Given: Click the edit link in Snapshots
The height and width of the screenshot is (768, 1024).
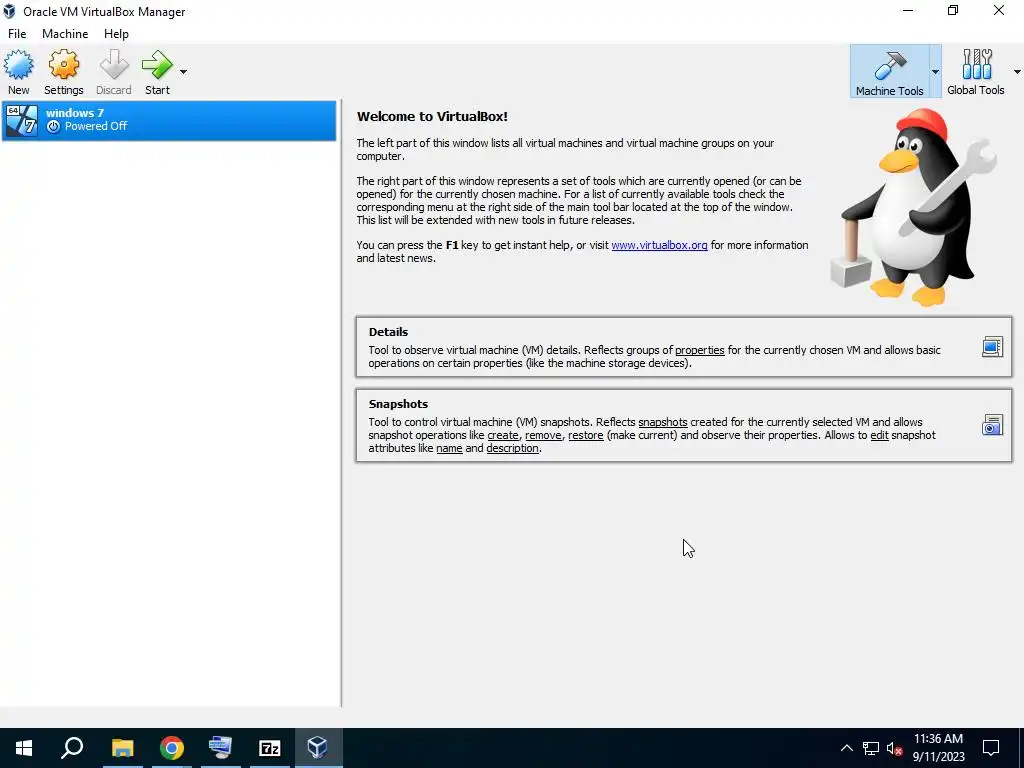Looking at the screenshot, I should click(879, 435).
